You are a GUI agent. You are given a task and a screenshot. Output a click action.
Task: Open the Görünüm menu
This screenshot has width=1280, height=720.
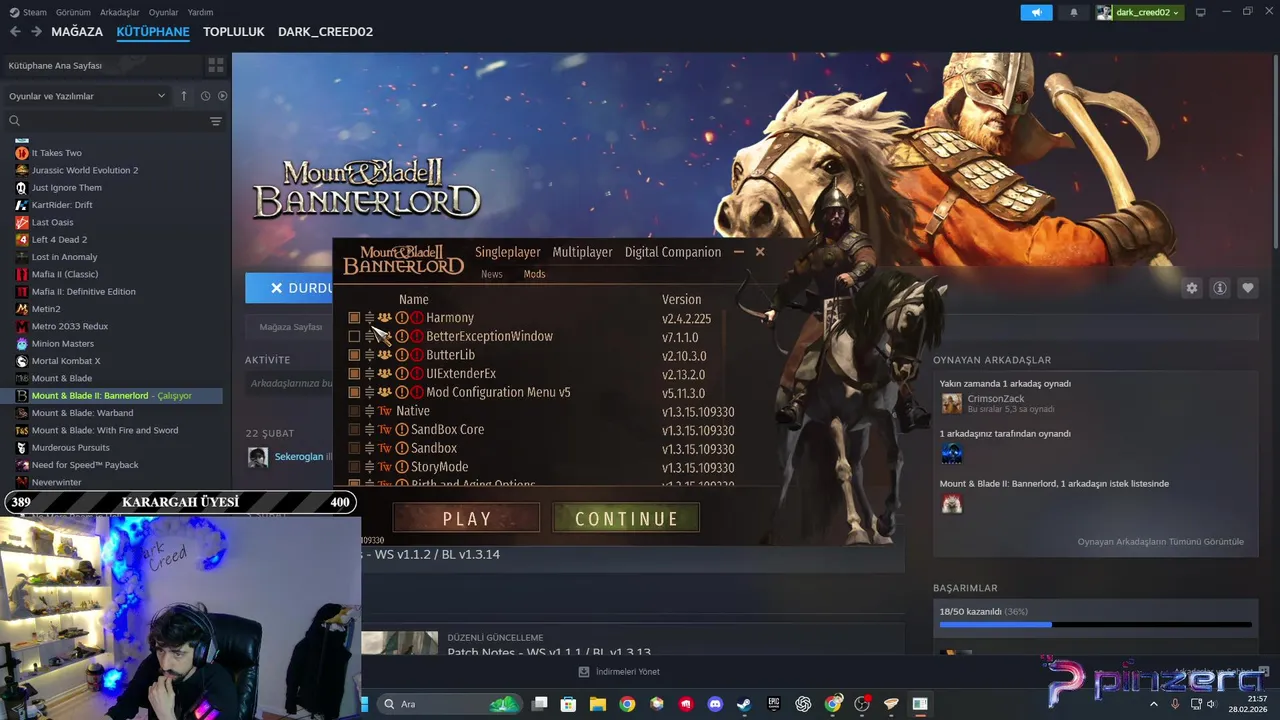(x=73, y=12)
